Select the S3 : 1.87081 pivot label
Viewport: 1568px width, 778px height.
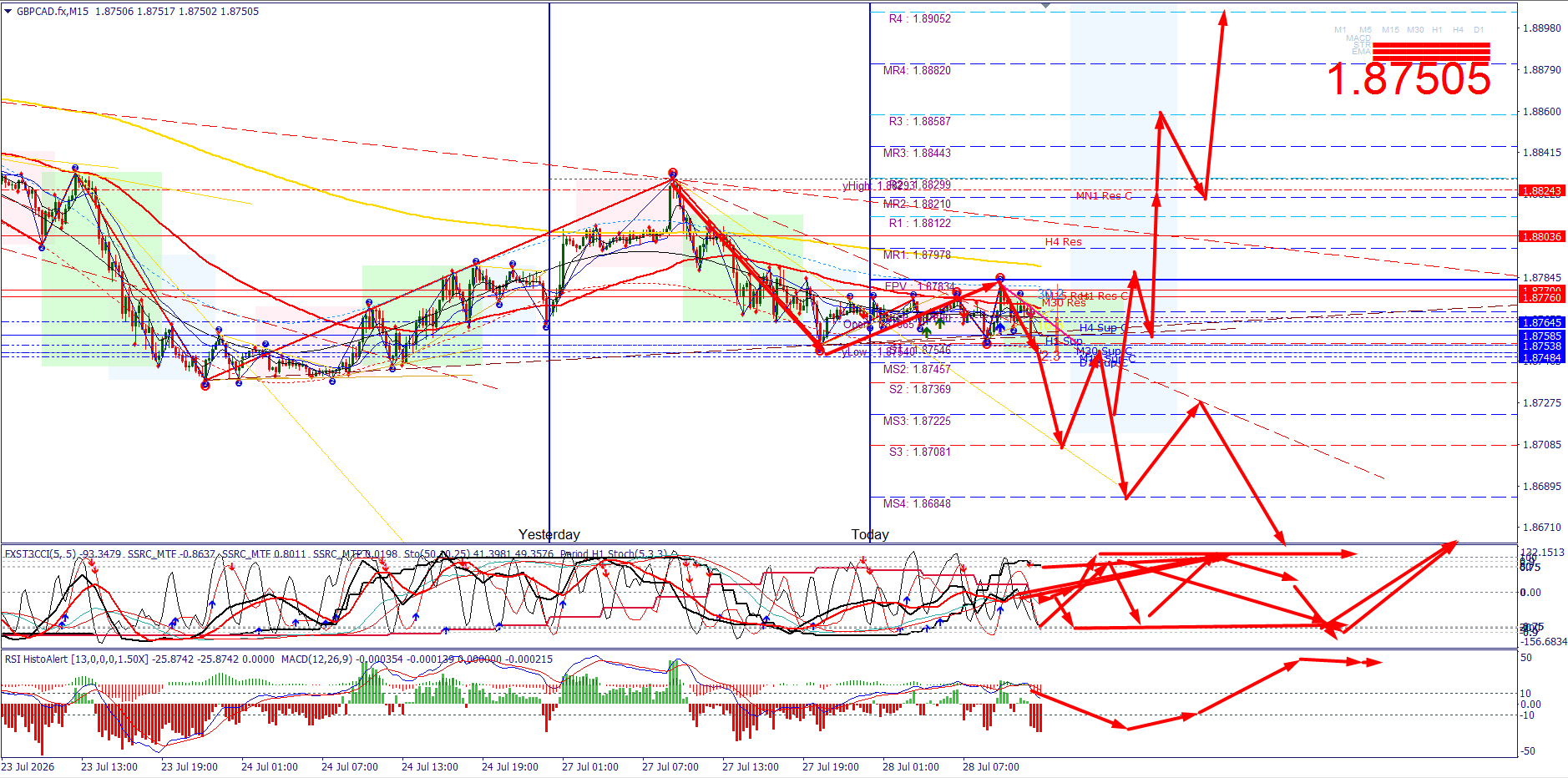tap(919, 452)
